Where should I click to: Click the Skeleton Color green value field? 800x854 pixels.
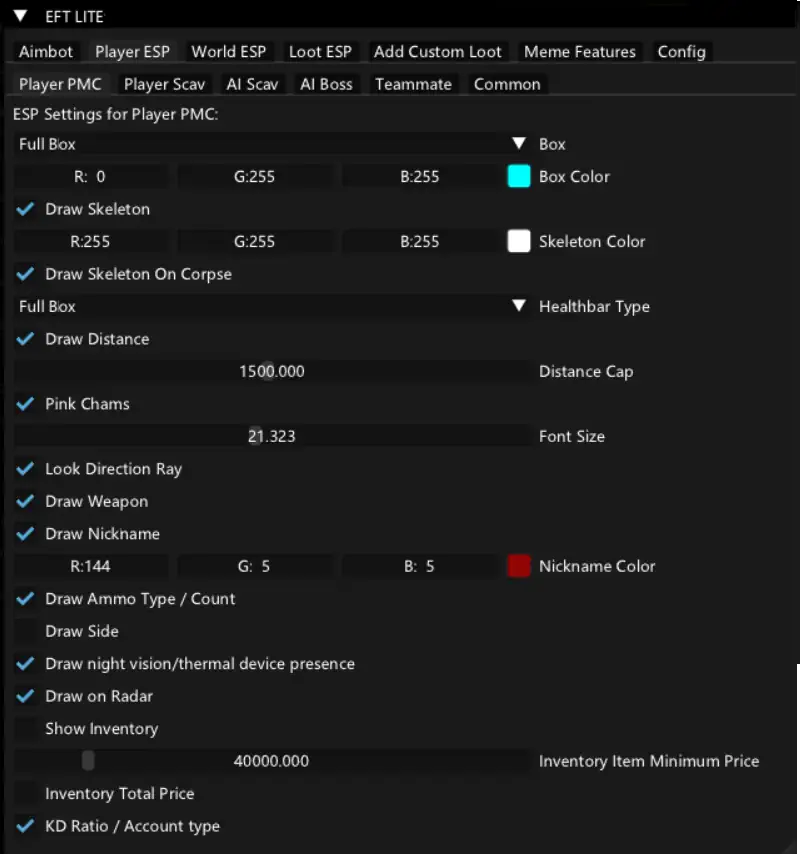[x=254, y=241]
